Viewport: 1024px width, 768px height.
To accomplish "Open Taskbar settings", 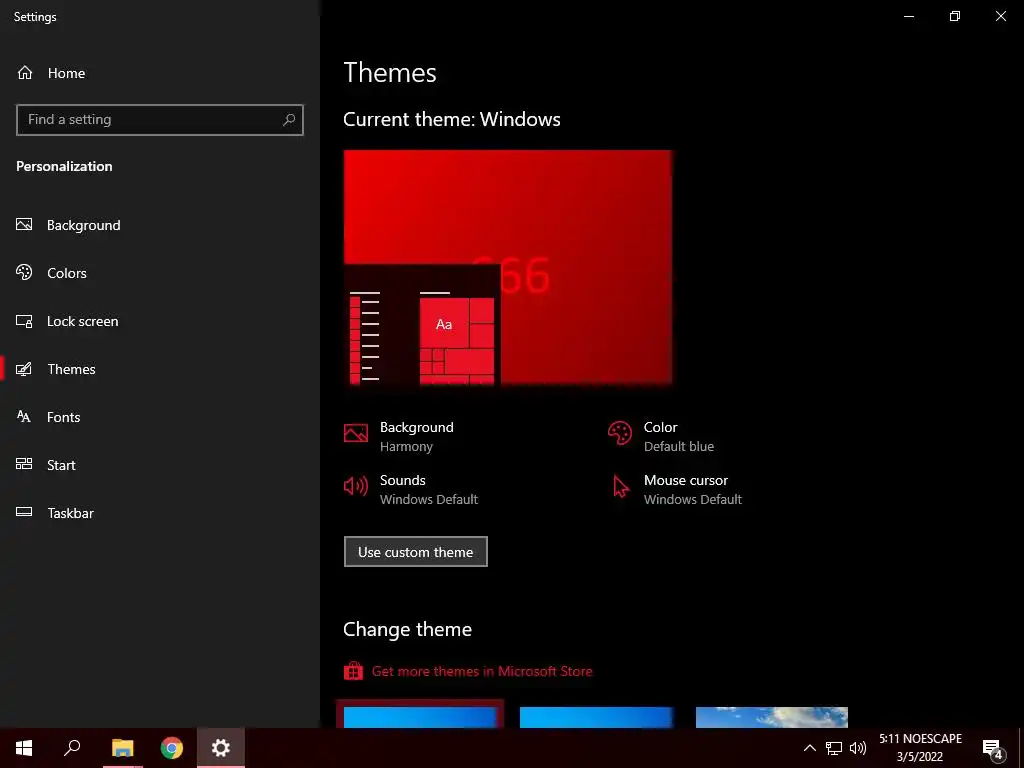I will (x=160, y=513).
